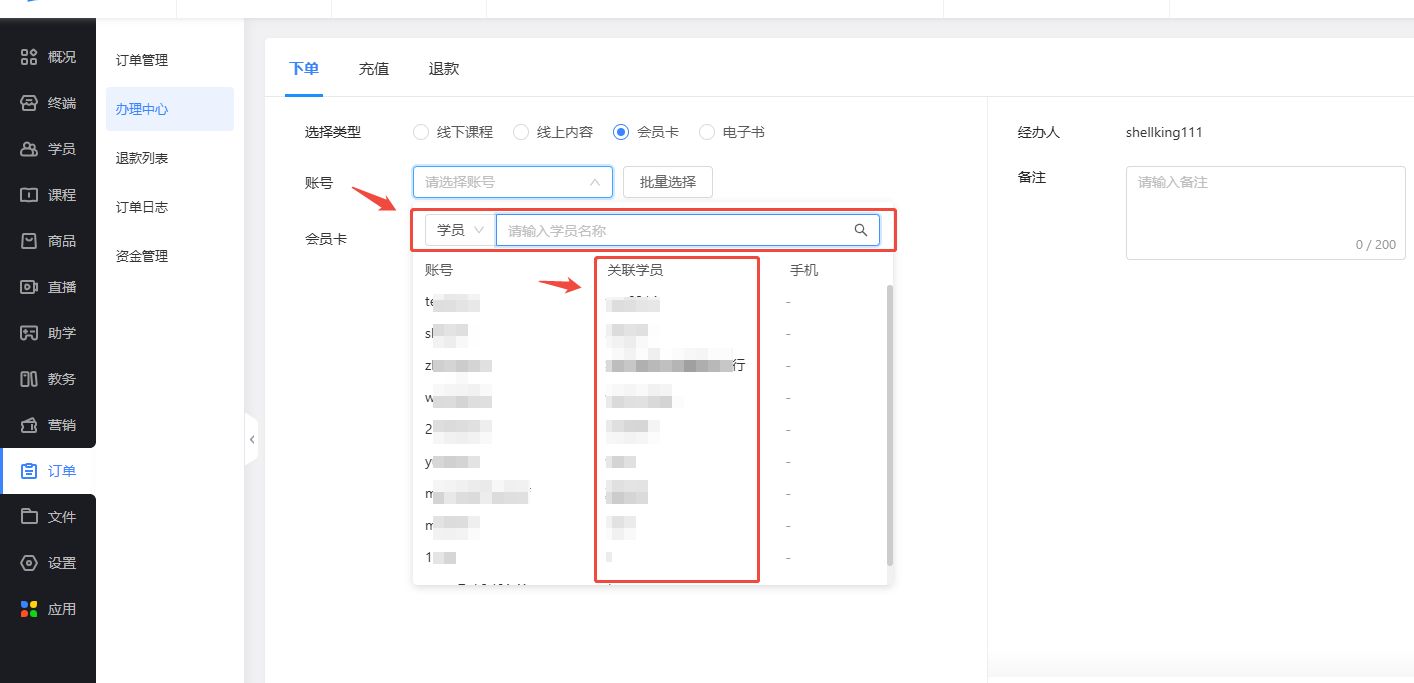Select the 电子书 radio button
Image resolution: width=1414 pixels, height=683 pixels.
pos(707,132)
